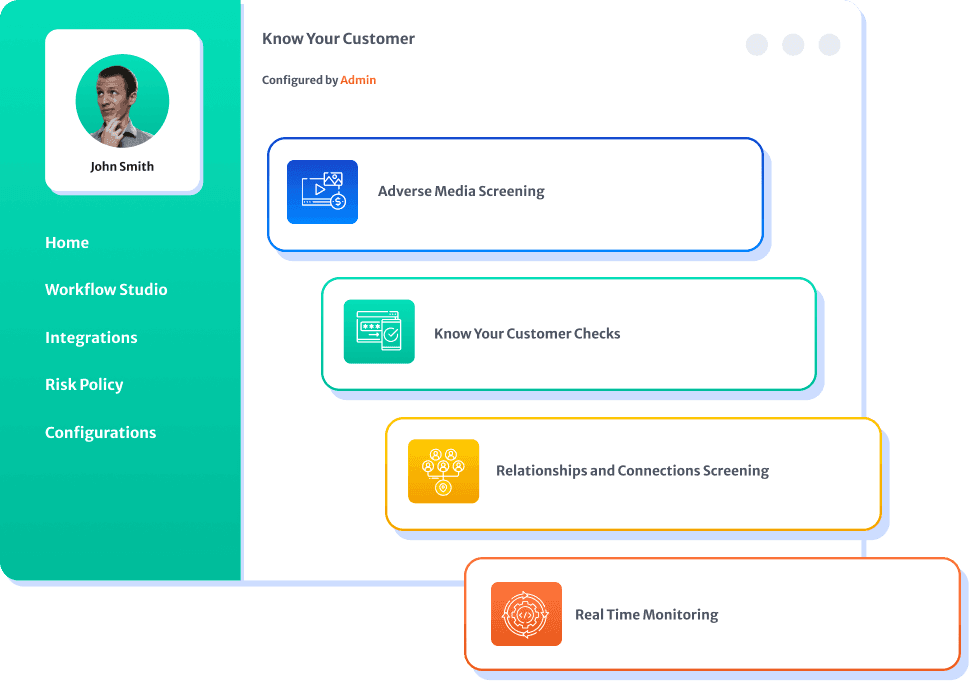969x681 pixels.
Task: Select the Real Time Monitoring label
Action: coord(646,614)
